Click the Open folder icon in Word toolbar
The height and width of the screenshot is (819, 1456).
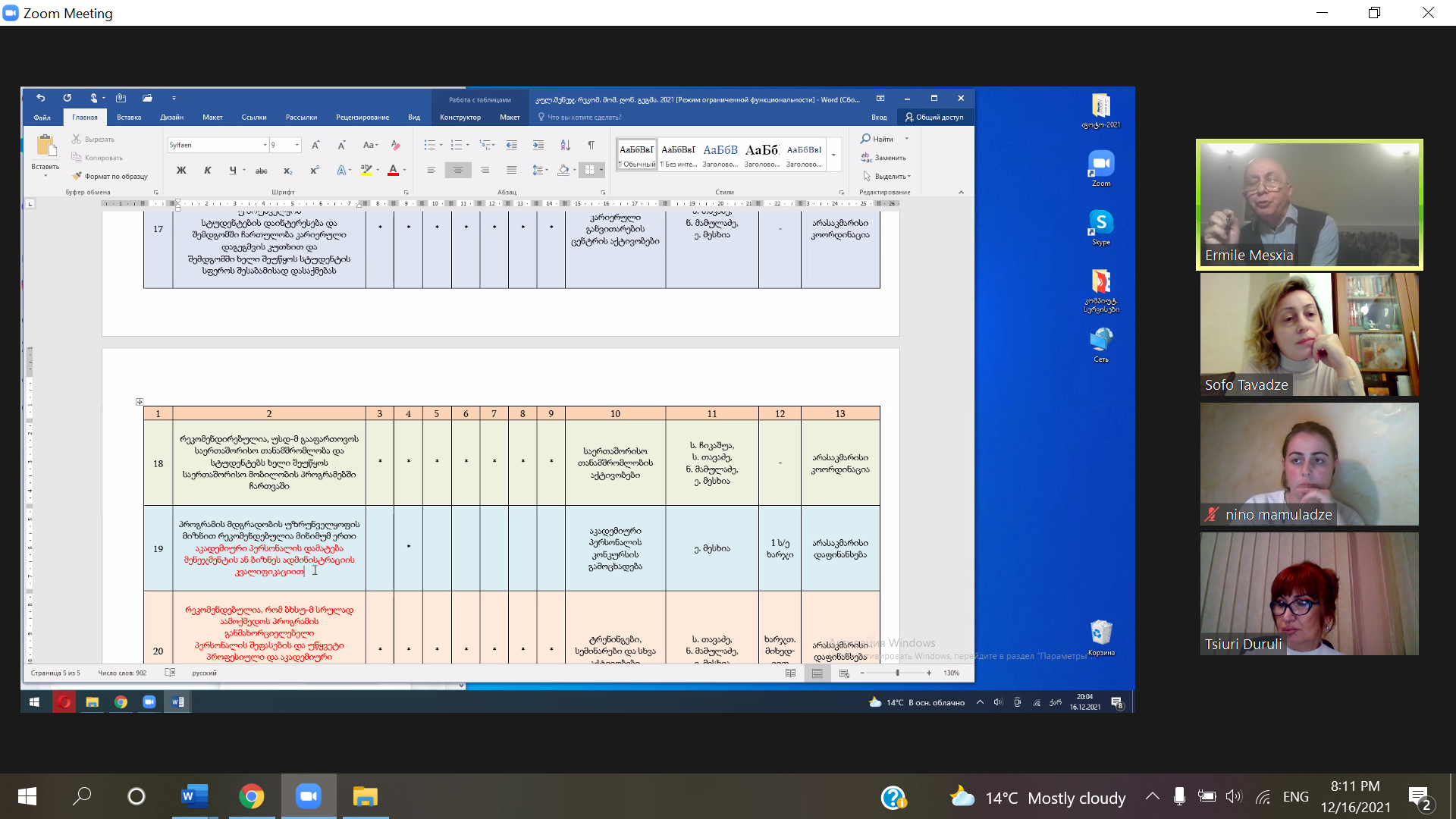[147, 98]
